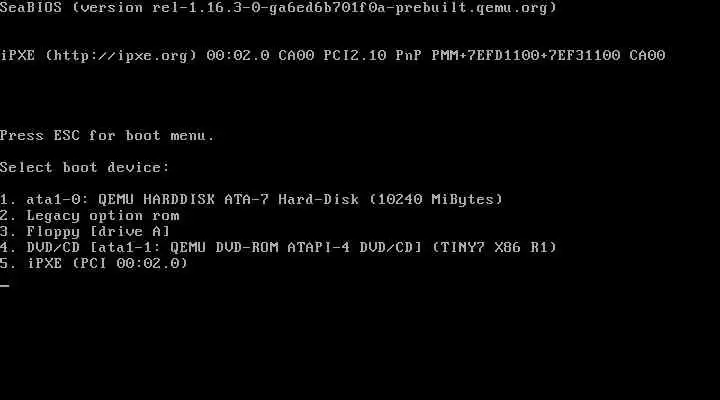Viewport: 720px width, 400px height.
Task: Click the SeaBIOS version header line
Action: (x=278, y=7)
